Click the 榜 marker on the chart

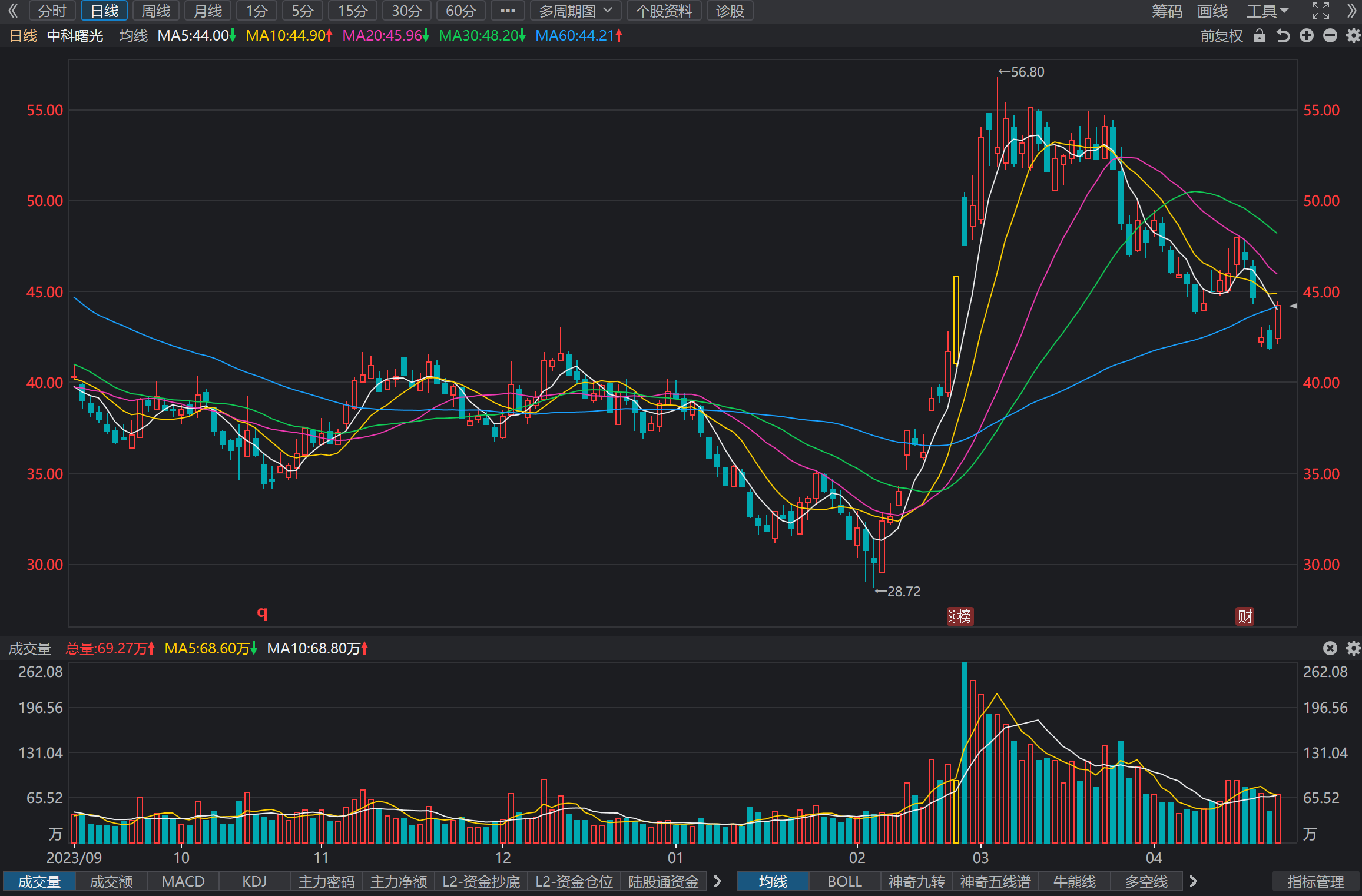point(960,616)
